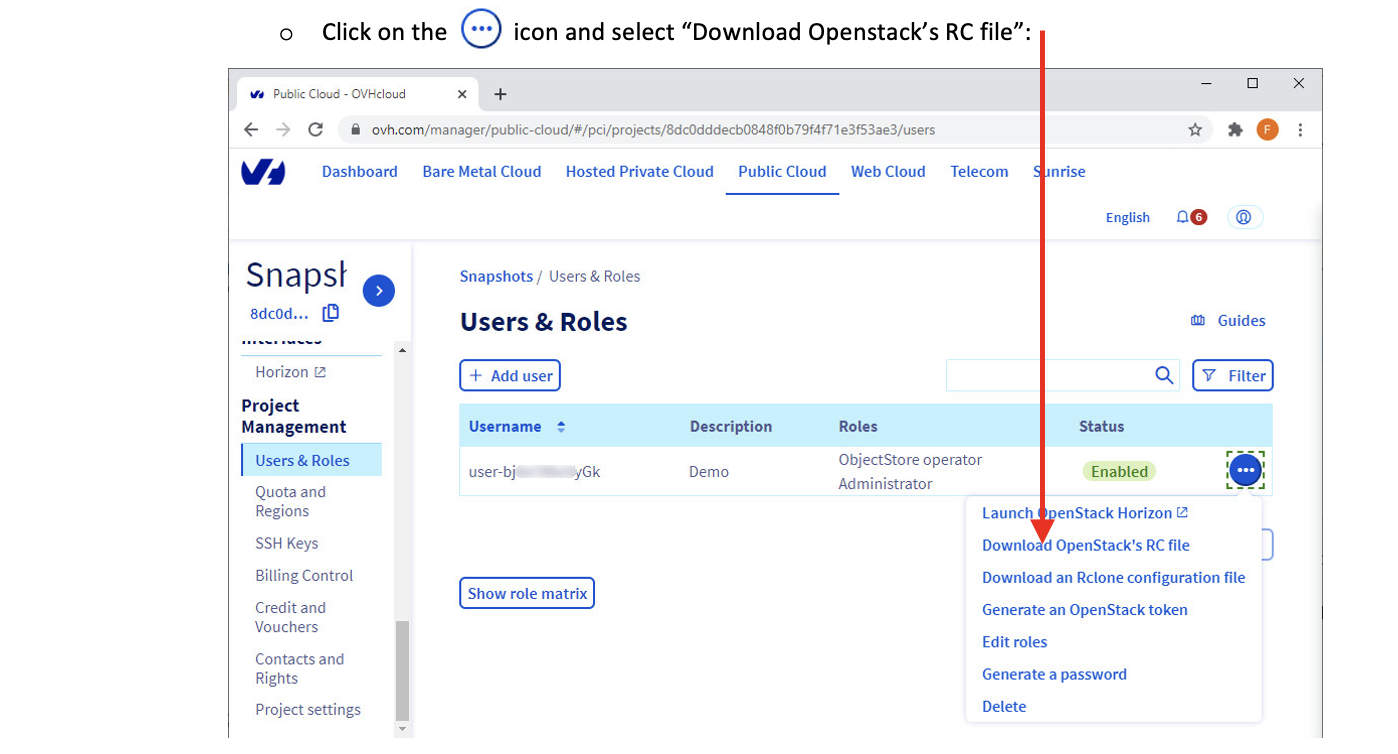Expand the sidebar with blue chevron button
This screenshot has width=1398, height=754.
click(x=378, y=291)
